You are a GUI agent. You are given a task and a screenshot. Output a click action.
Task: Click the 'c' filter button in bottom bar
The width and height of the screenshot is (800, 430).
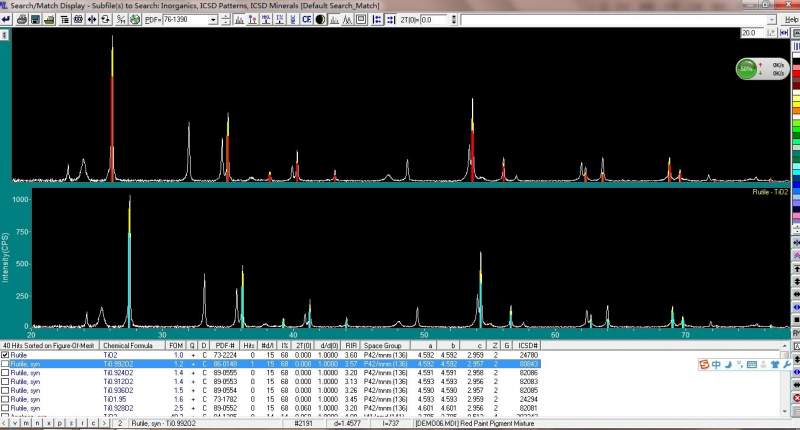tap(93, 423)
